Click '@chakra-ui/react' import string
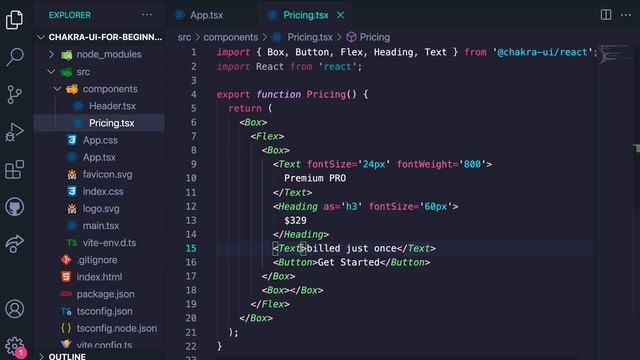The image size is (640, 360). 542,52
